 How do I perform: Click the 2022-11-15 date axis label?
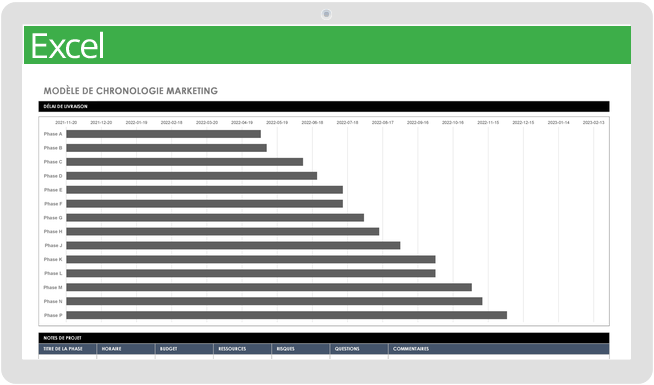pos(488,123)
